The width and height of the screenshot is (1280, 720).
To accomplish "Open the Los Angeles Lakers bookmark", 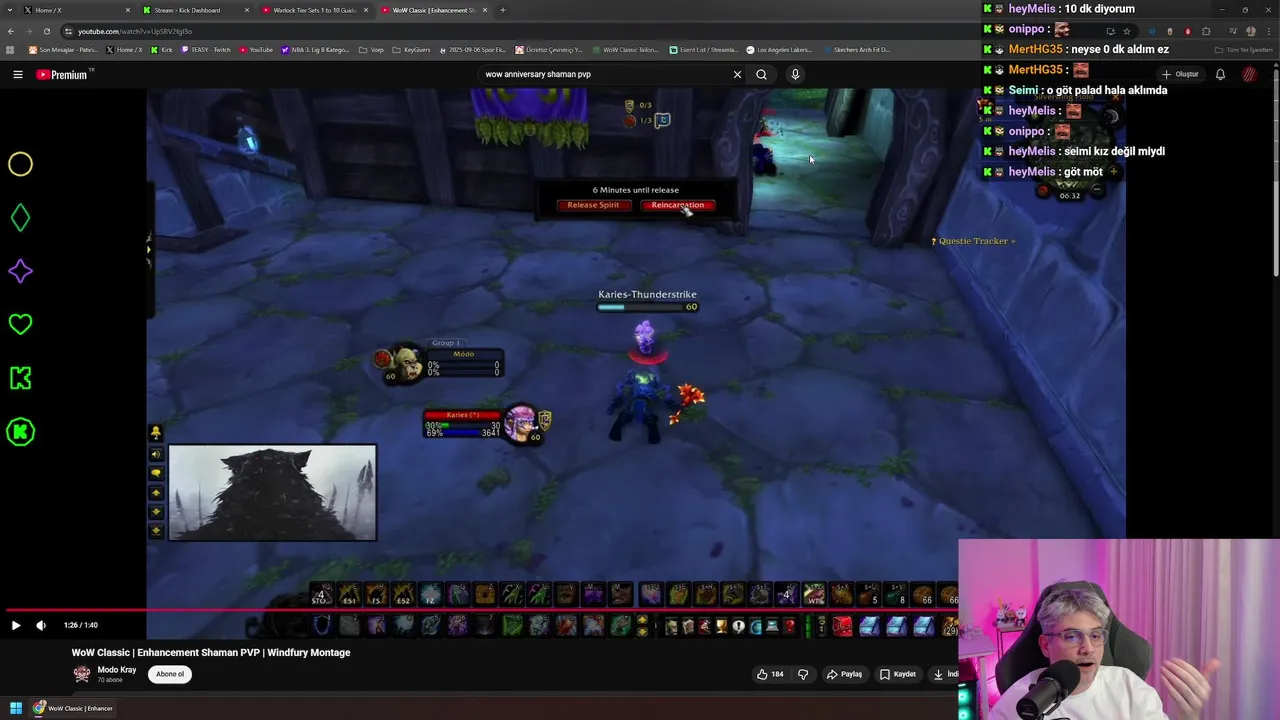I will 779,49.
